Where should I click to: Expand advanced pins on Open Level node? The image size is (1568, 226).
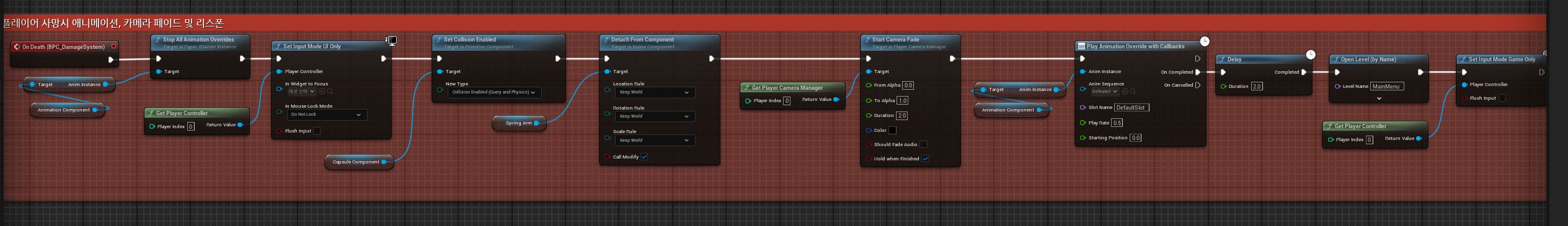coord(1379,98)
